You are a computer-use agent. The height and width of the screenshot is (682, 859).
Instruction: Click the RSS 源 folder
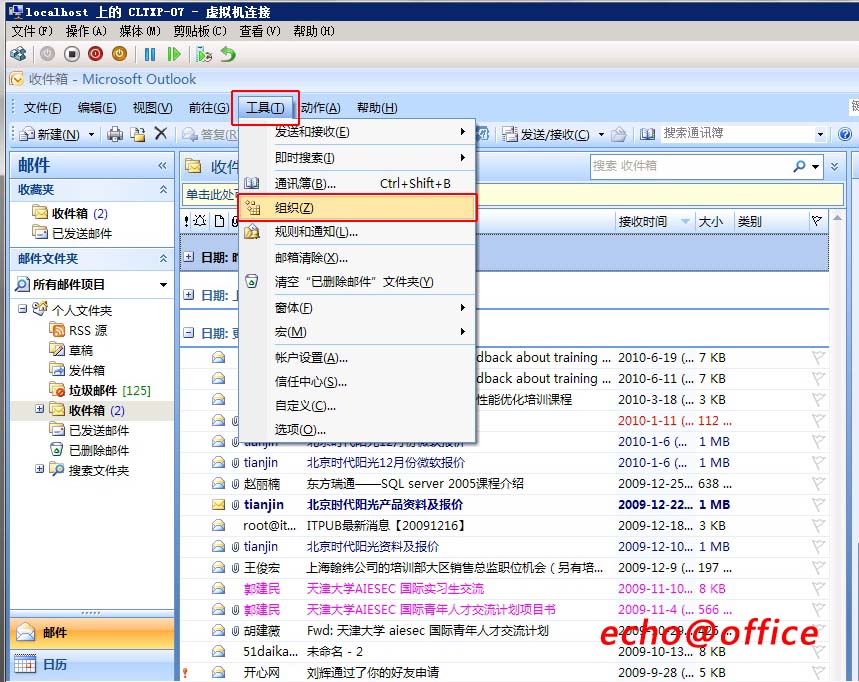tap(88, 330)
